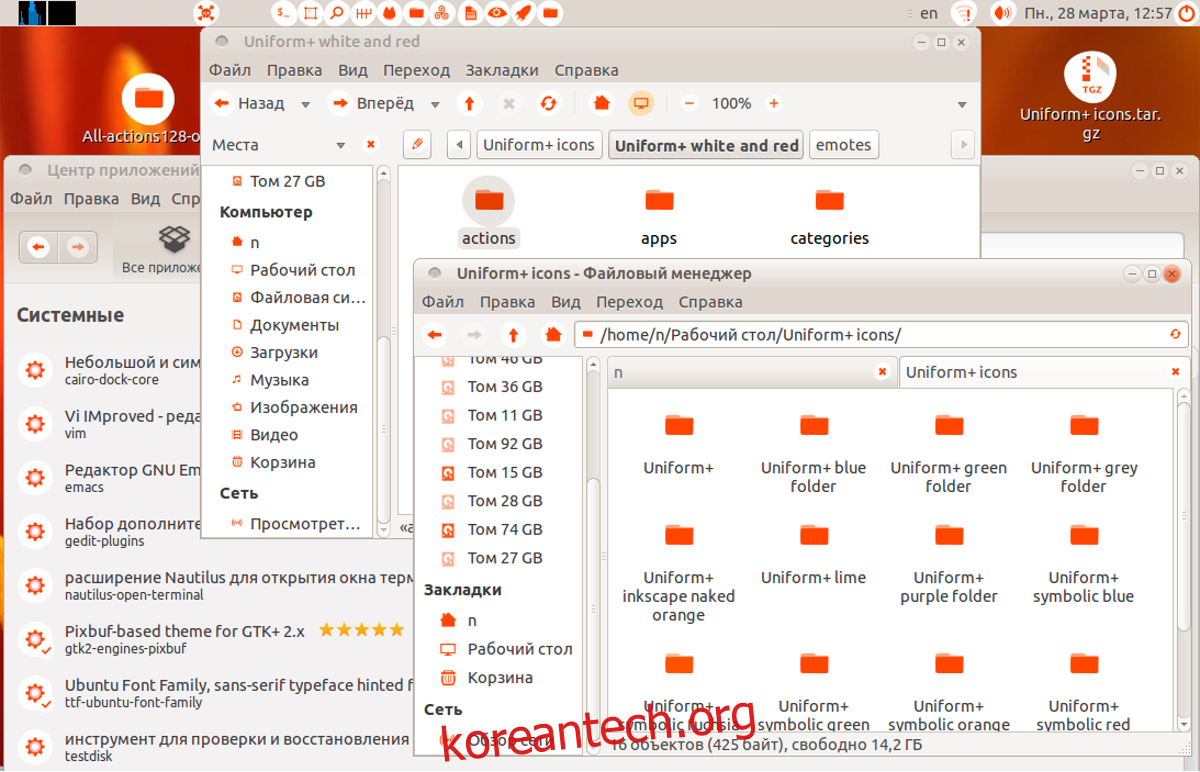
Task: Click the Computer icon in the Nautilus toolbar
Action: (x=641, y=103)
